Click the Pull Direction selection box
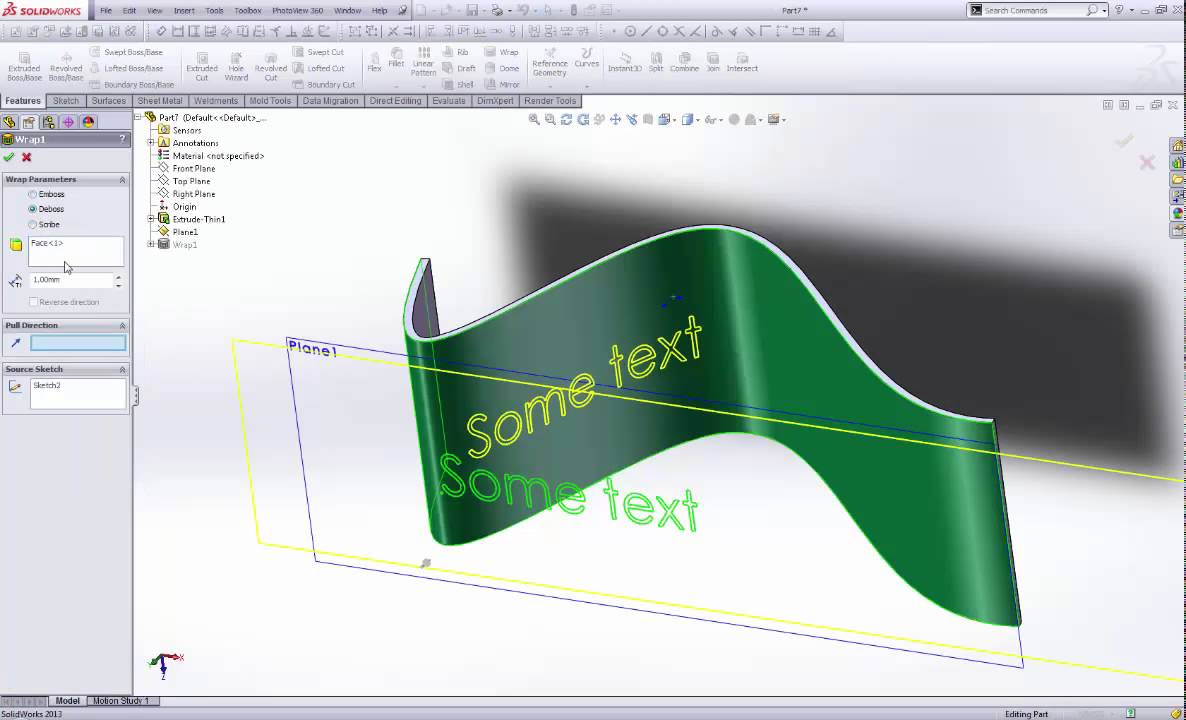Screen dimensions: 1186x720 [77, 343]
